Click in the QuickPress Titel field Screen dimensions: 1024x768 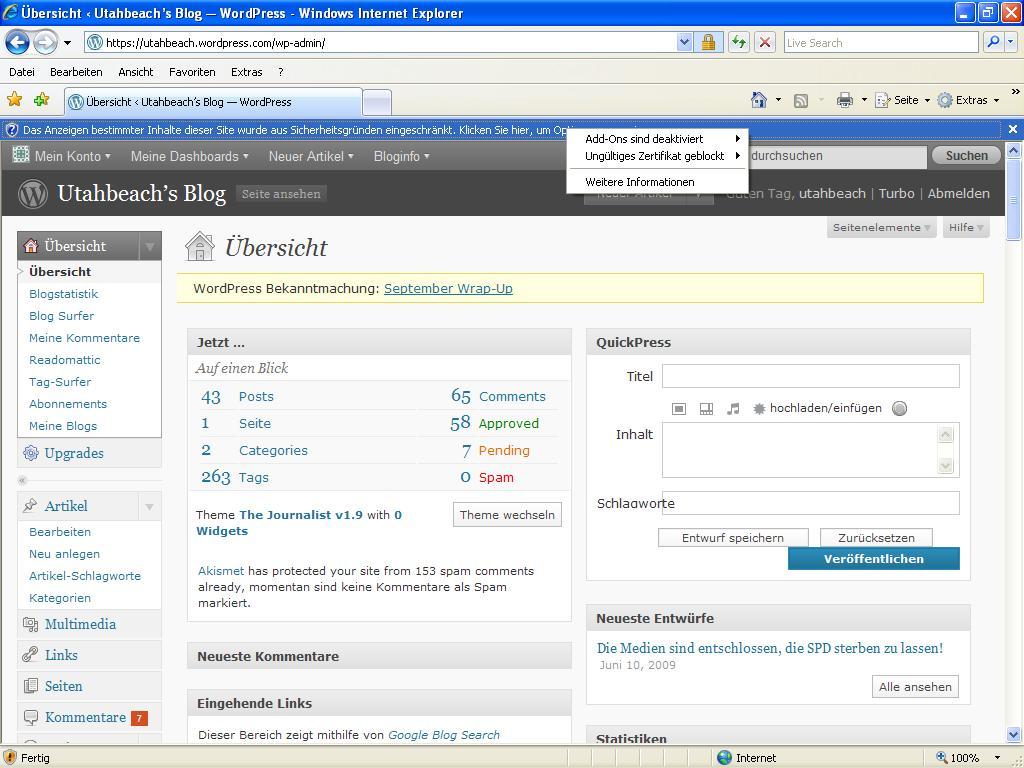click(810, 376)
